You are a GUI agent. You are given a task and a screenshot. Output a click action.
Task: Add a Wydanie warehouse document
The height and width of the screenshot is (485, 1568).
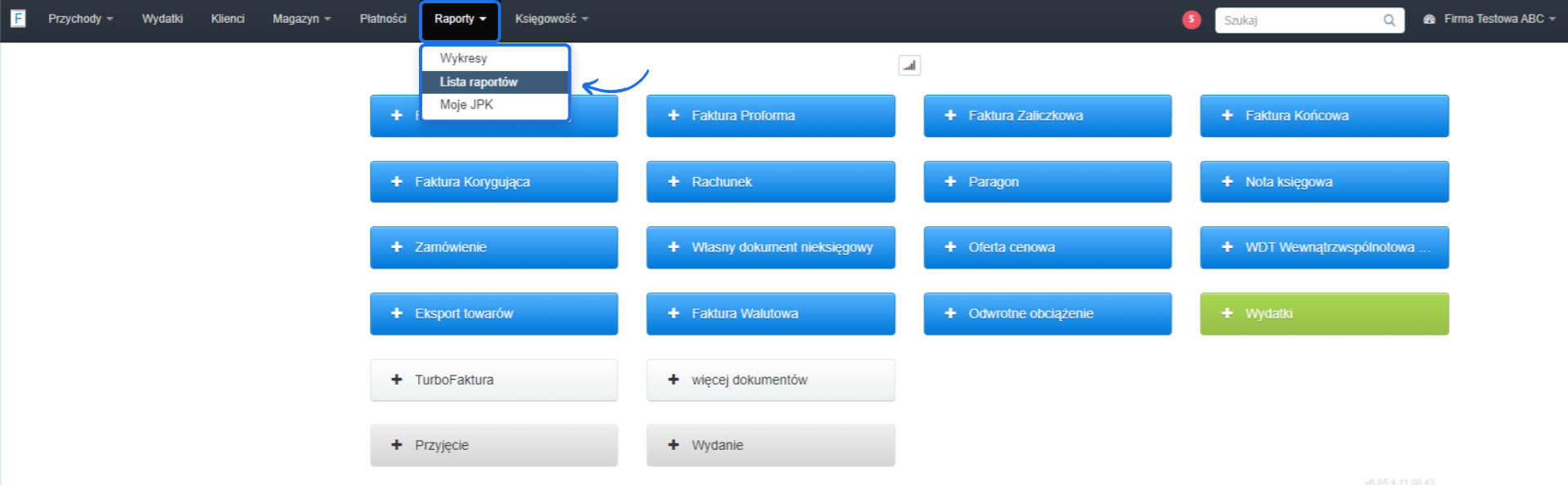771,445
